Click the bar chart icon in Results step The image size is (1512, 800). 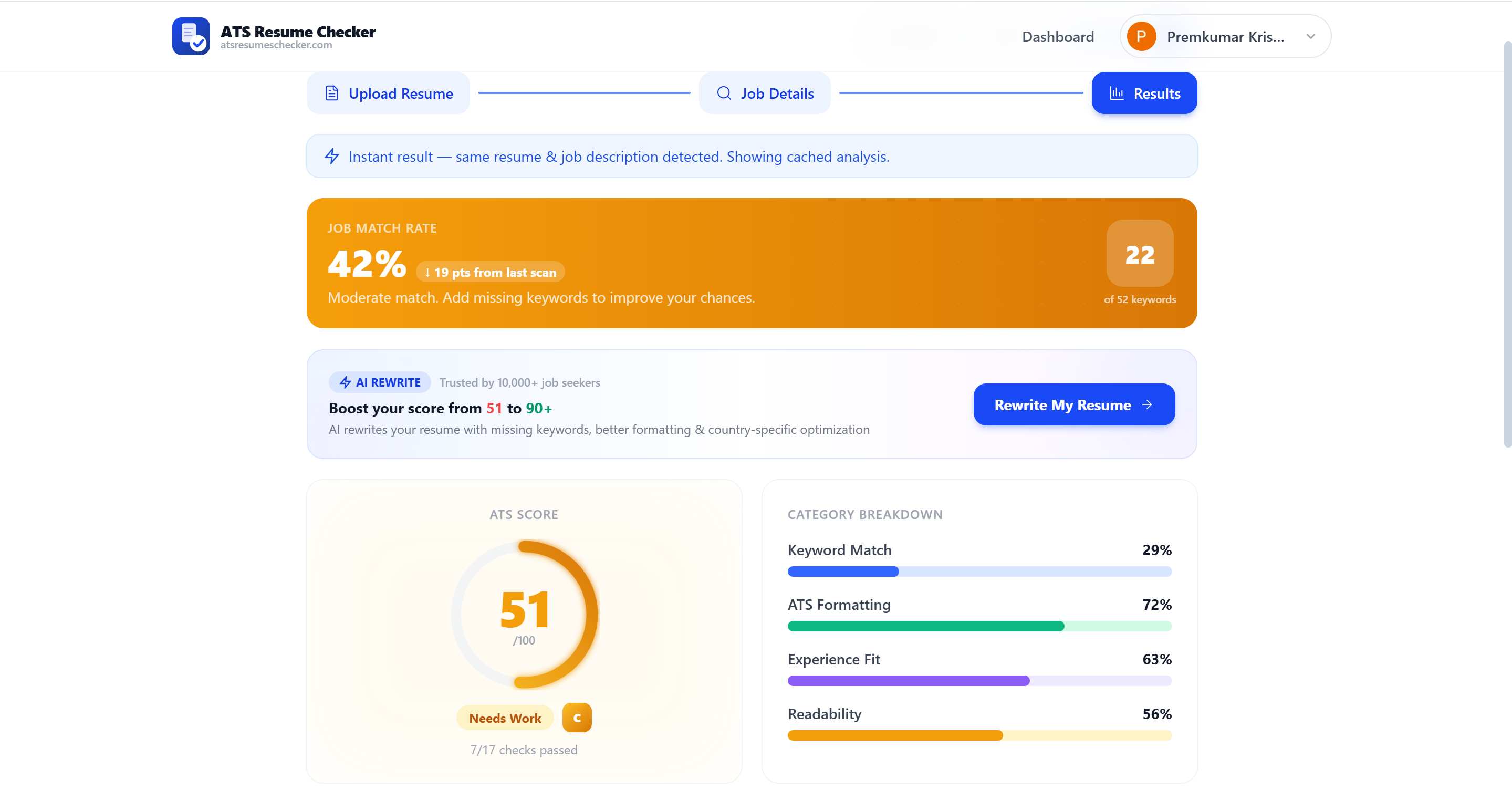1117,93
